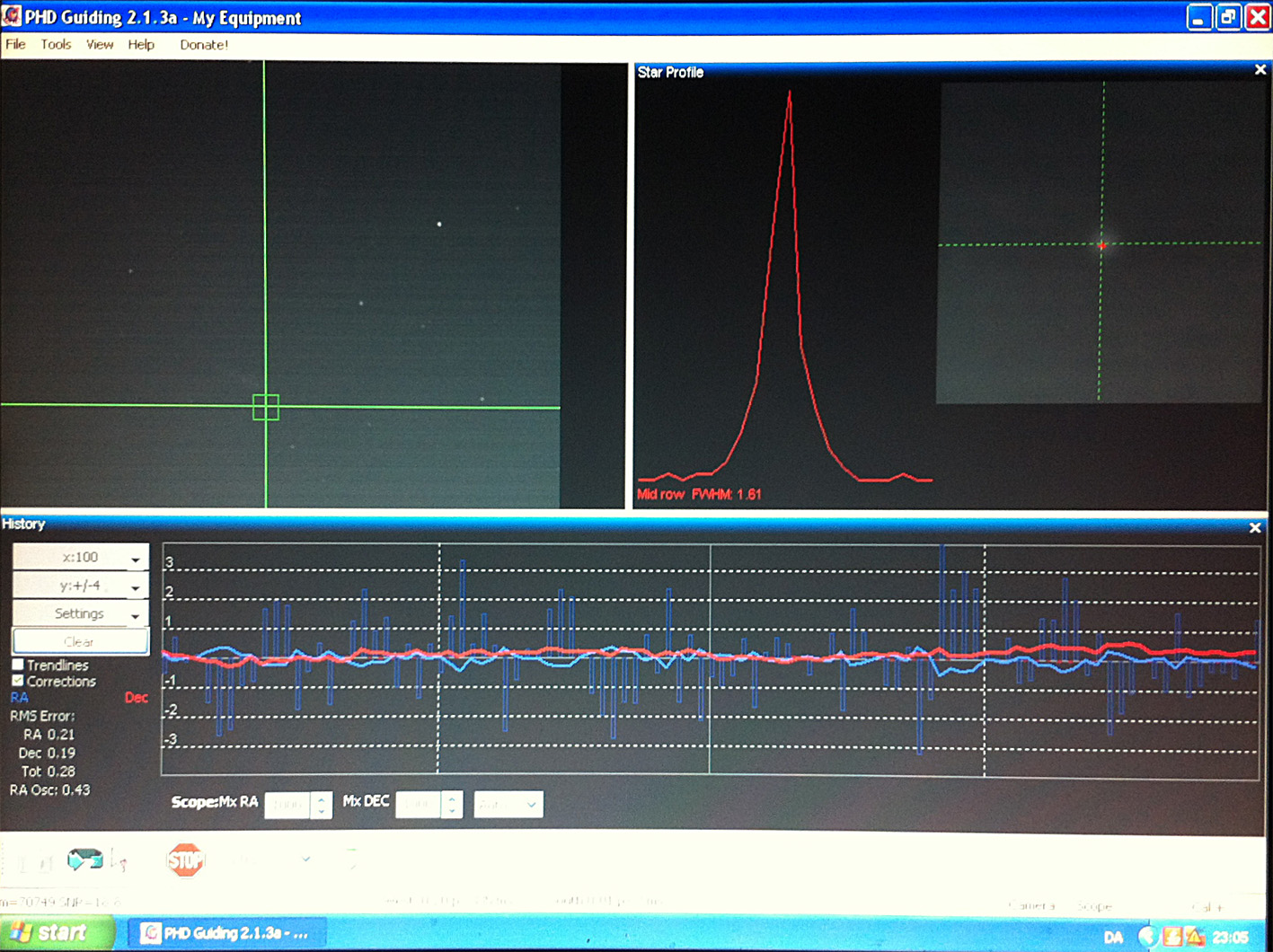Click the orange tray icon left of the shield
Screen dimensions: 1273x952
(1171, 937)
